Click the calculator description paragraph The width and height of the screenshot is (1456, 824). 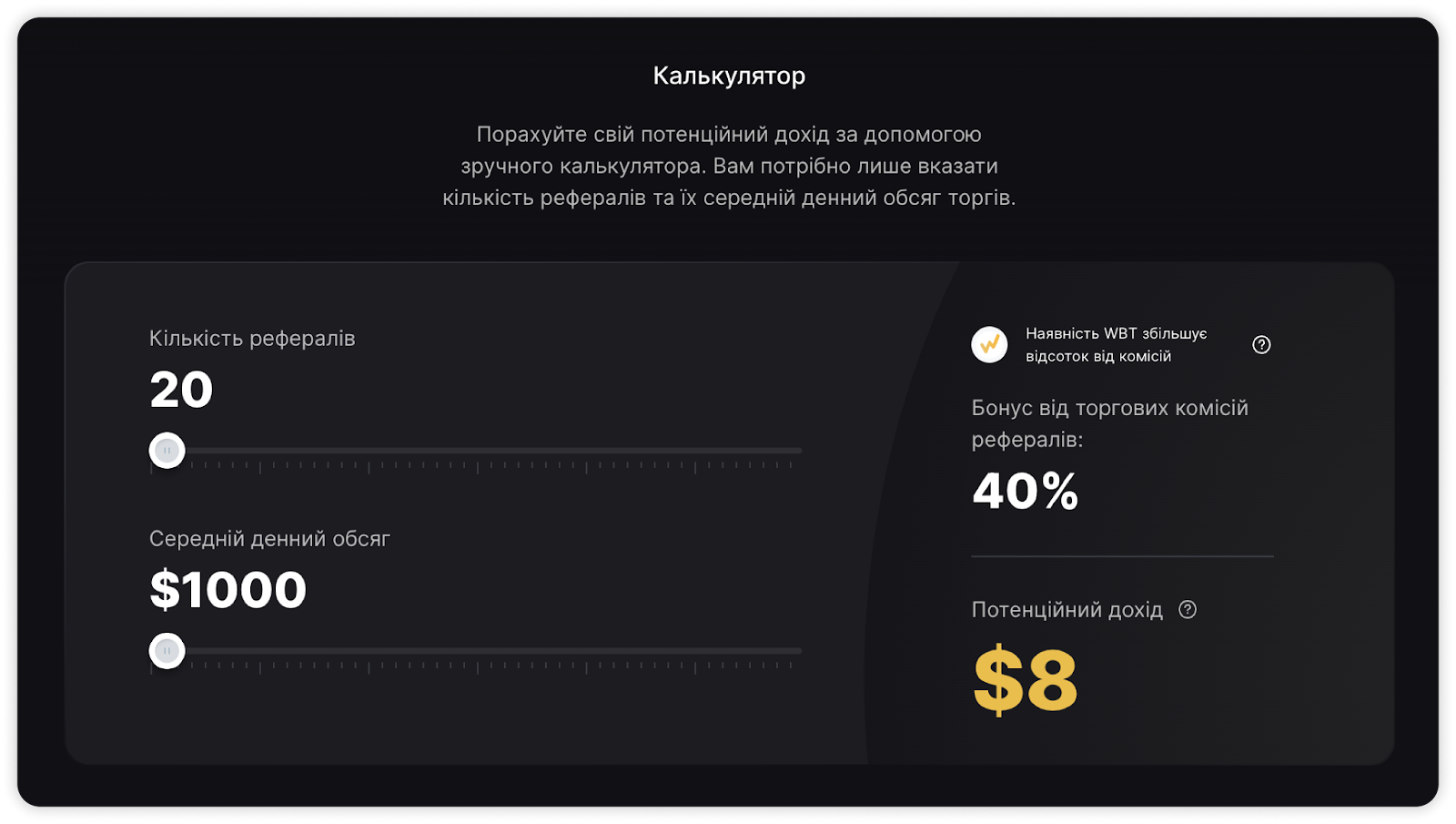729,166
